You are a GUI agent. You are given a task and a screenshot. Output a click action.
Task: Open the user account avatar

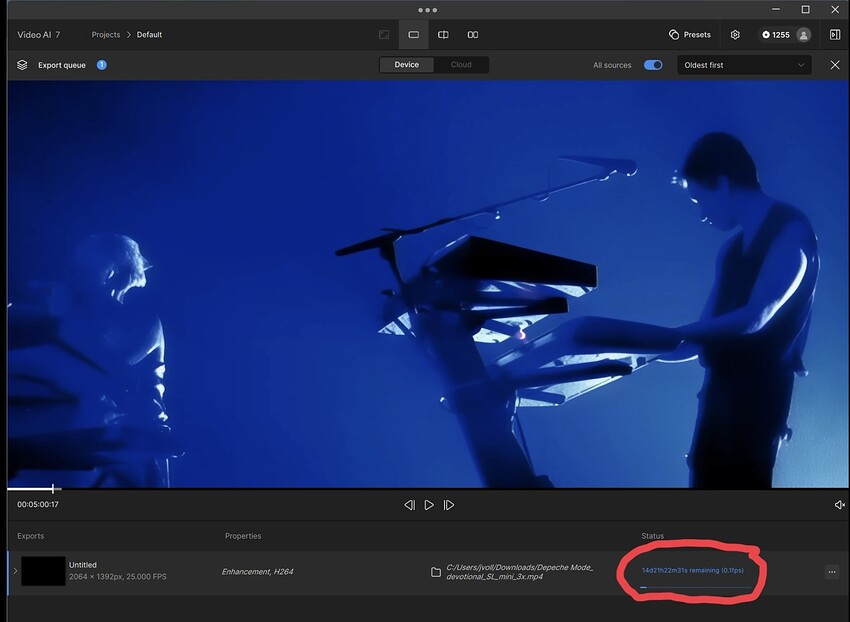803,35
